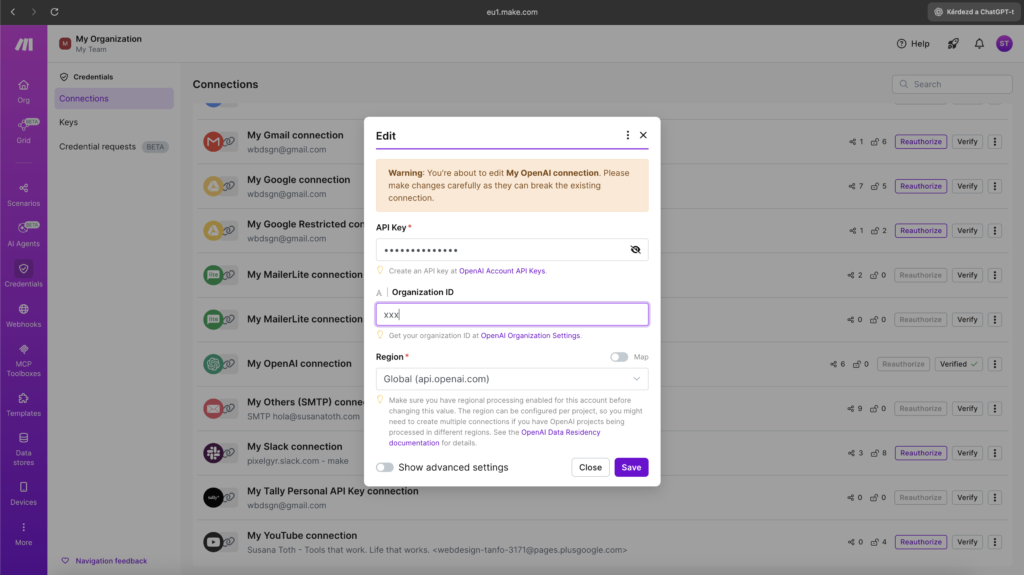Open My Tally connection three-dot menu
This screenshot has width=1024, height=575.
pyautogui.click(x=995, y=497)
